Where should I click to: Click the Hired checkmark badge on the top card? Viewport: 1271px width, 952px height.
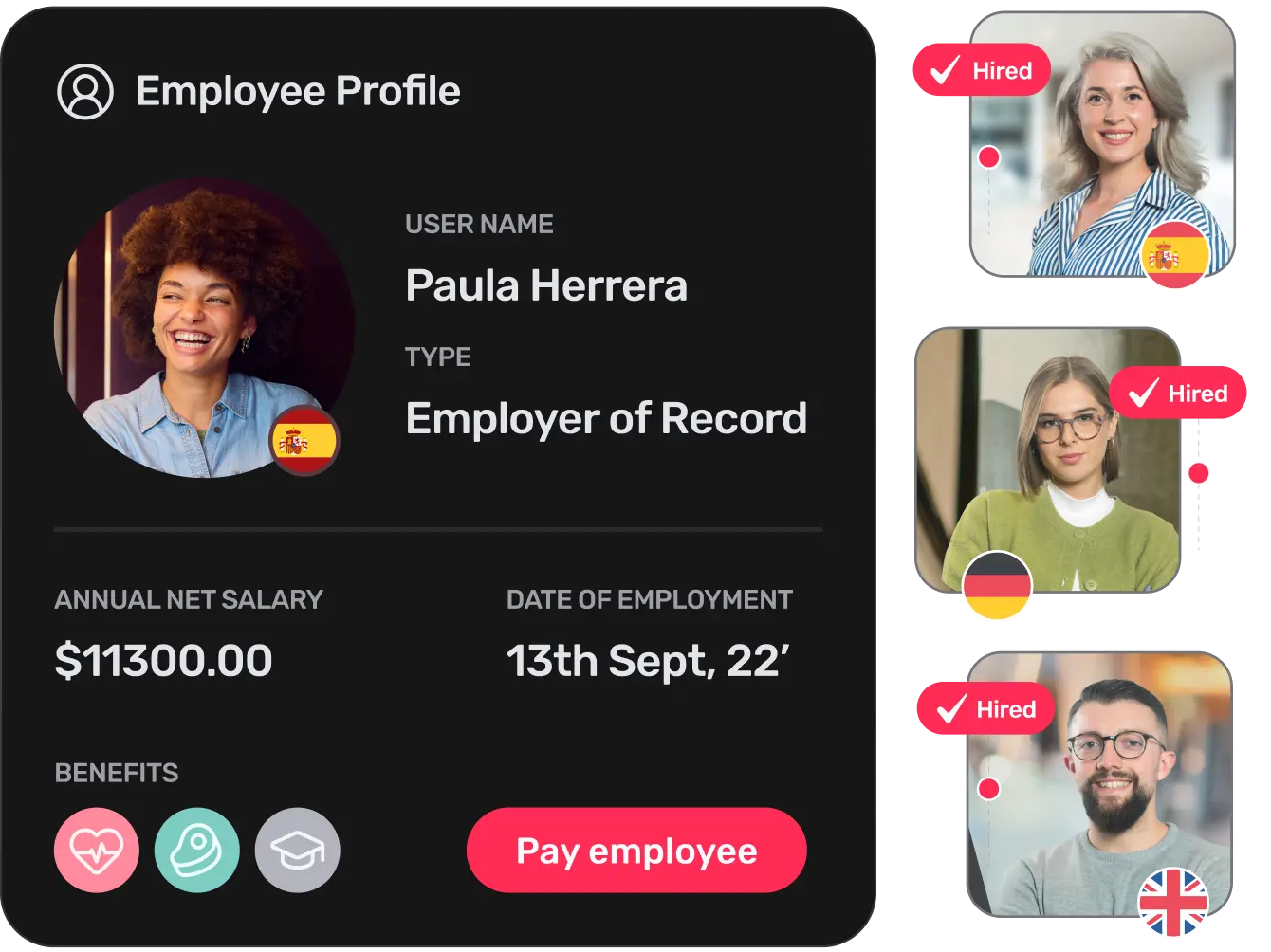coord(982,70)
